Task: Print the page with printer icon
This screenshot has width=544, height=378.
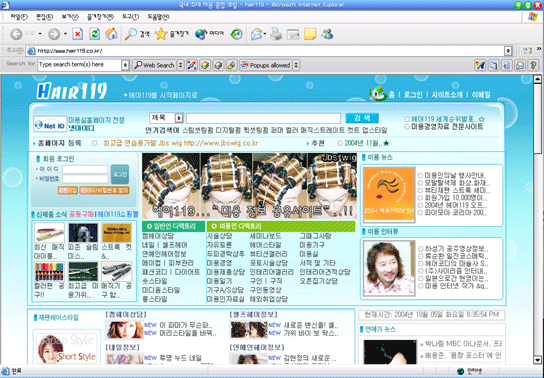Action: click(276, 34)
